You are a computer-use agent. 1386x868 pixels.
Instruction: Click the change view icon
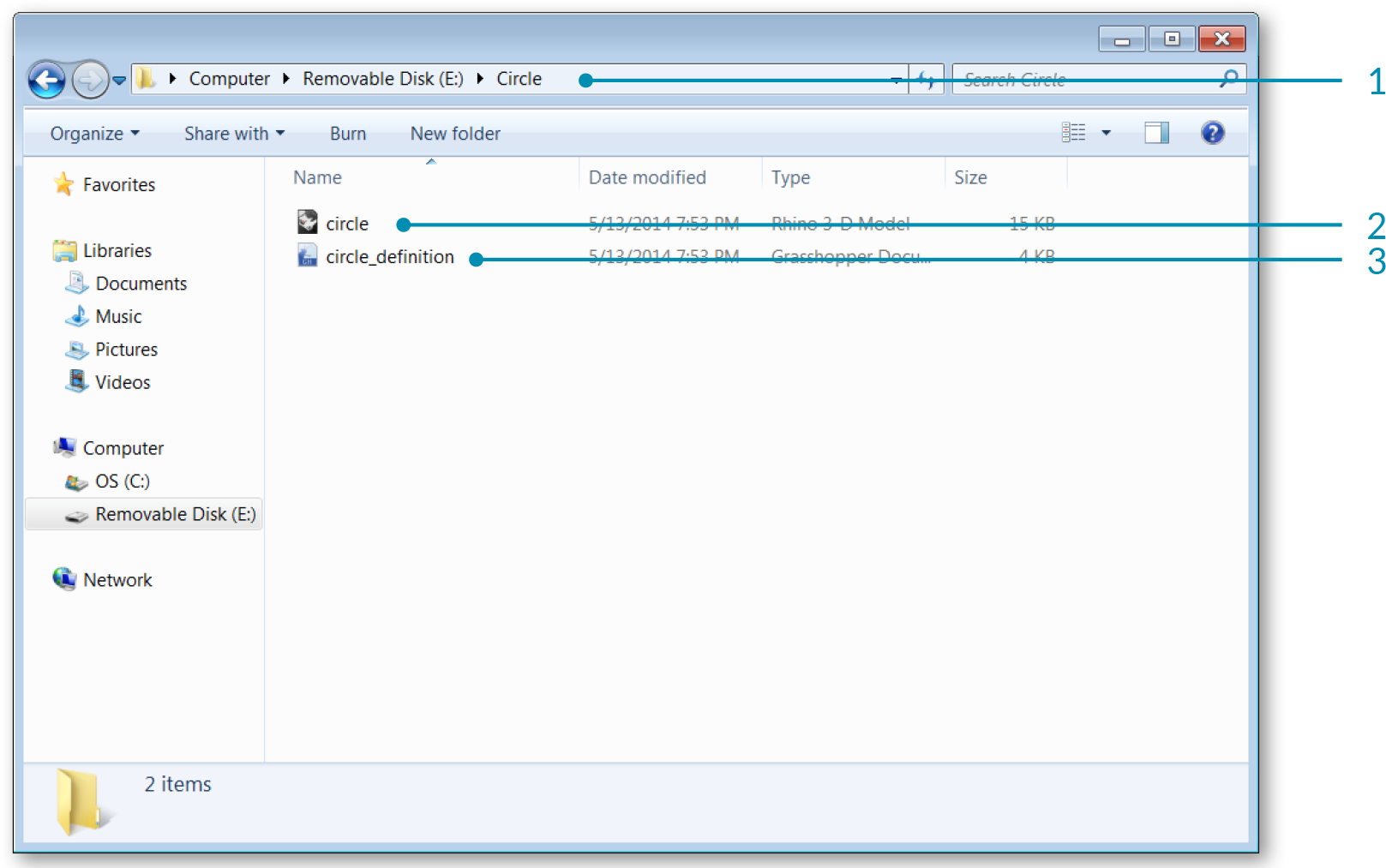point(1073,133)
